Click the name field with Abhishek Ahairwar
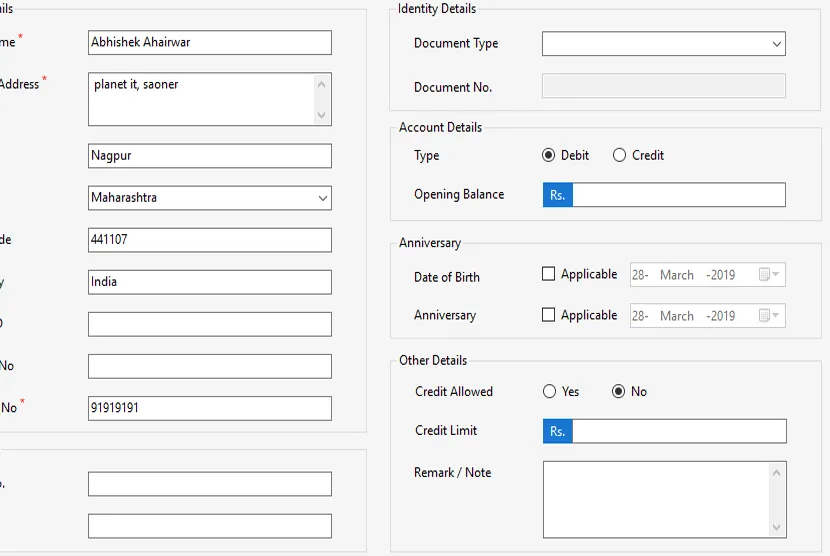Viewport: 830px width, 556px height. [x=209, y=42]
